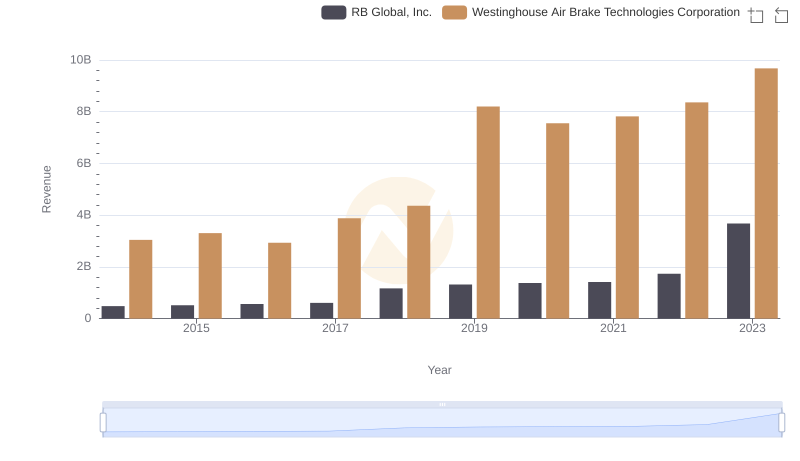Click the RB Global bar for 2018
Screen dimensions: 800x461
(x=391, y=303)
